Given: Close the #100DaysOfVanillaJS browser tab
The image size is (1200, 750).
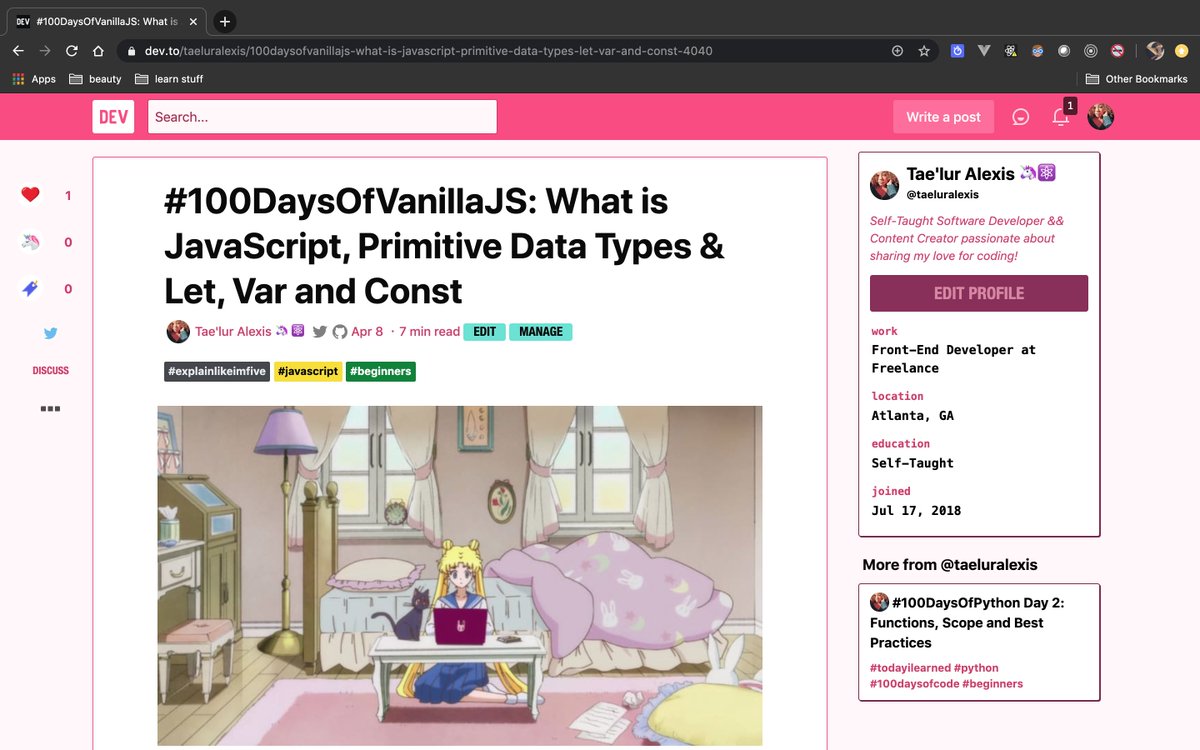Looking at the screenshot, I should pos(192,21).
